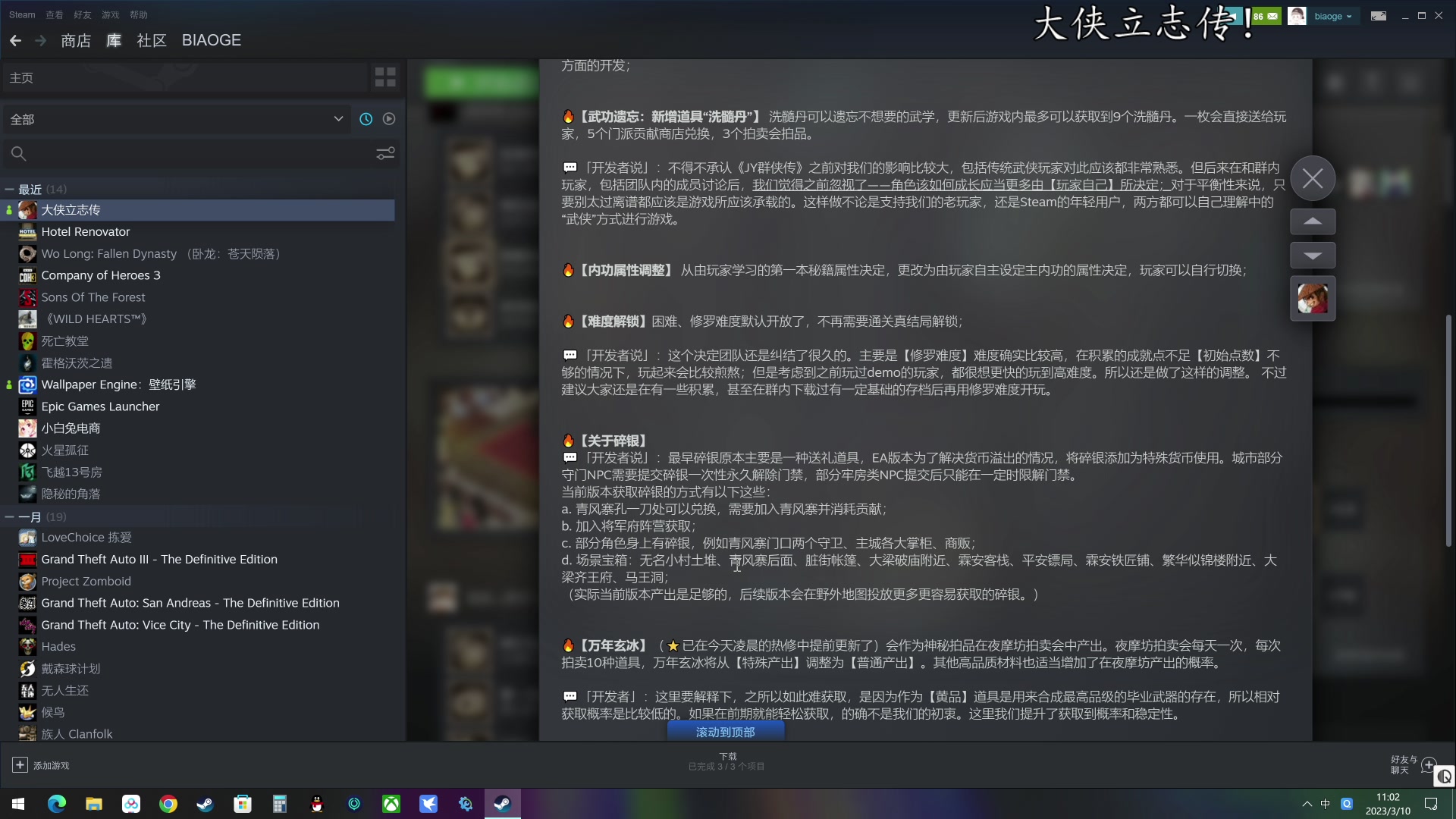This screenshot has width=1456, height=819.
Task: Open the game thumbnail in overlay controls
Action: coord(1313,299)
